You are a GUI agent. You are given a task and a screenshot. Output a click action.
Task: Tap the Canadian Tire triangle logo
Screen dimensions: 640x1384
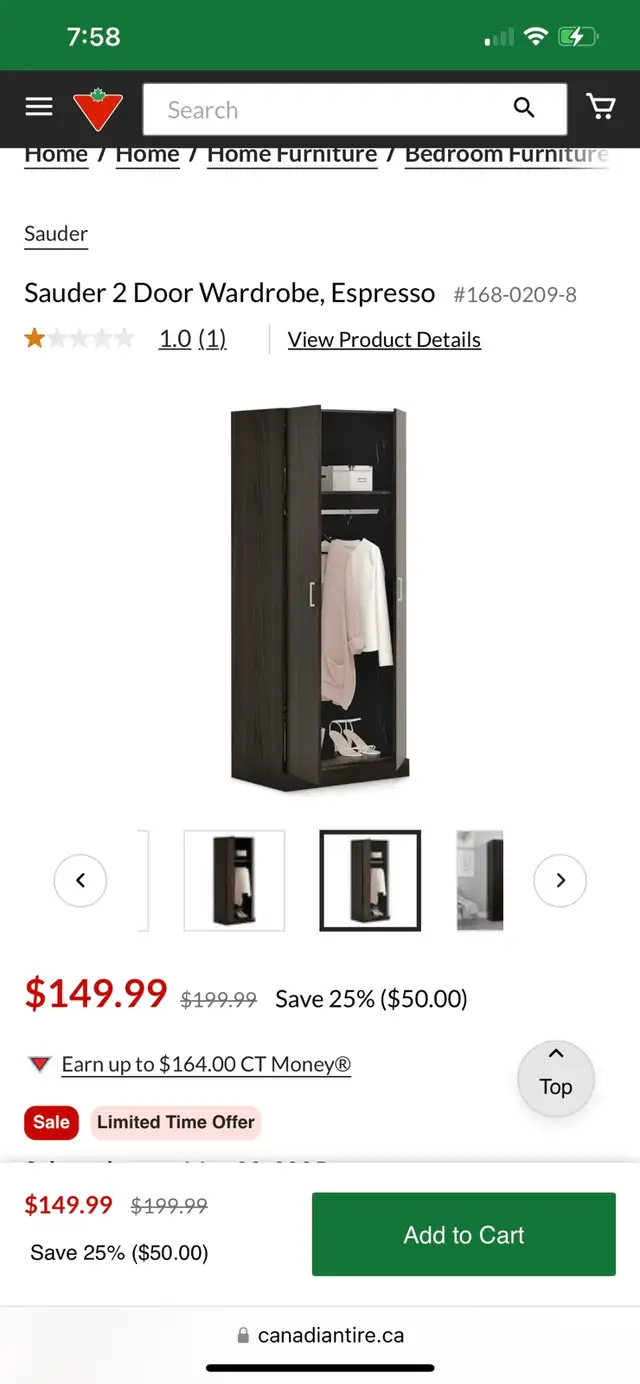click(98, 109)
